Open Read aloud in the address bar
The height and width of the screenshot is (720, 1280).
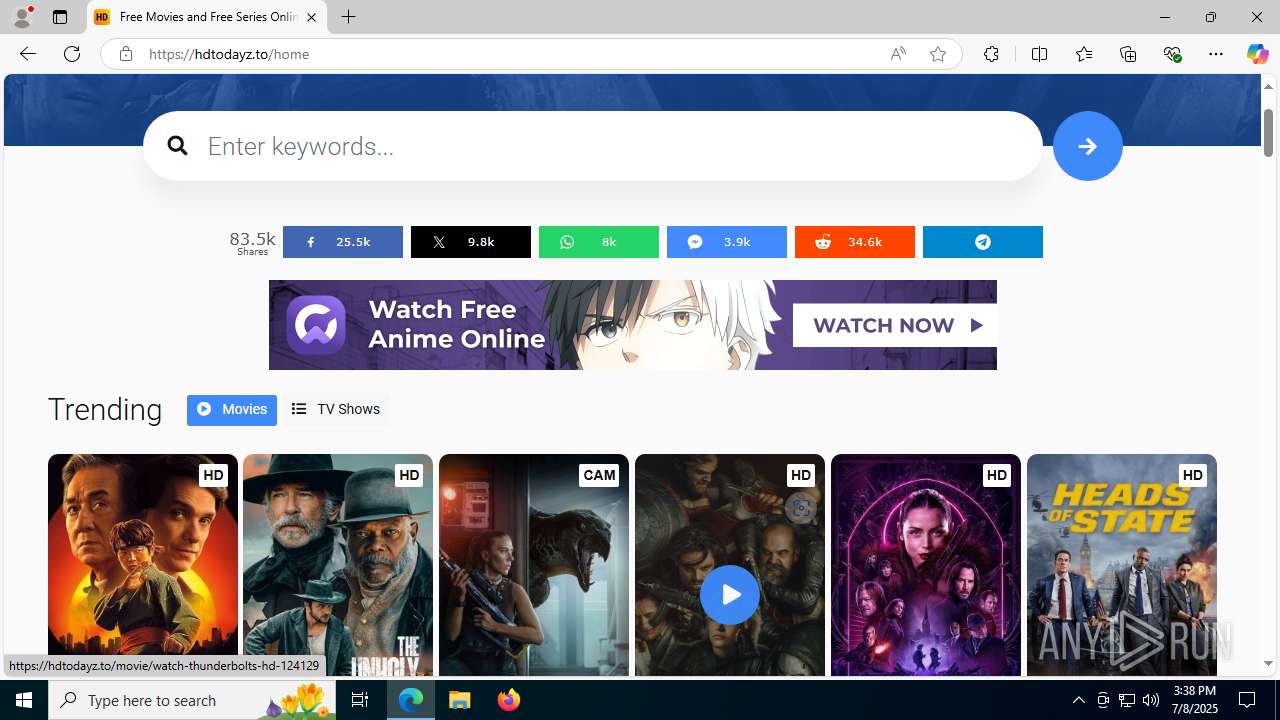click(898, 54)
